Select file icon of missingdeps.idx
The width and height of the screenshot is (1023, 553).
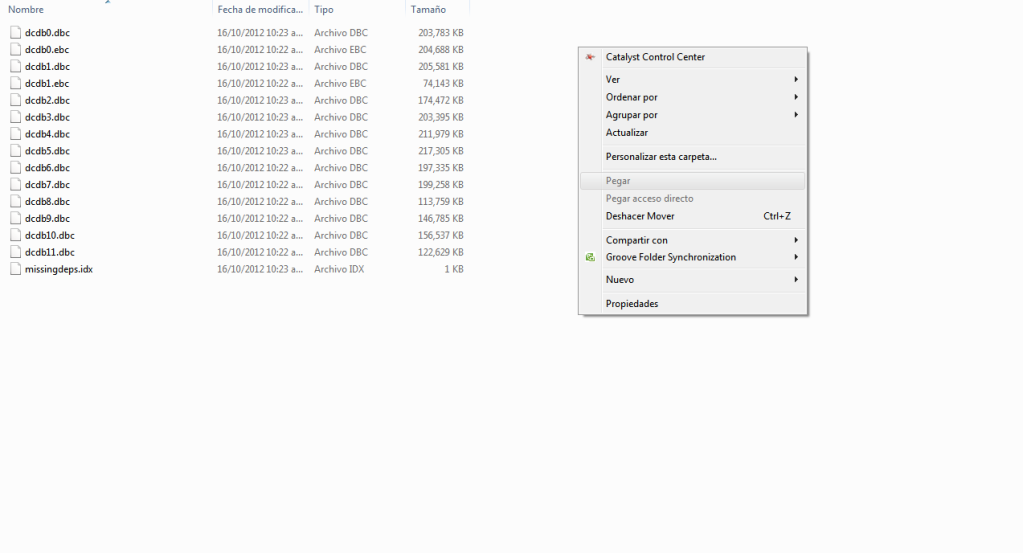(x=16, y=269)
